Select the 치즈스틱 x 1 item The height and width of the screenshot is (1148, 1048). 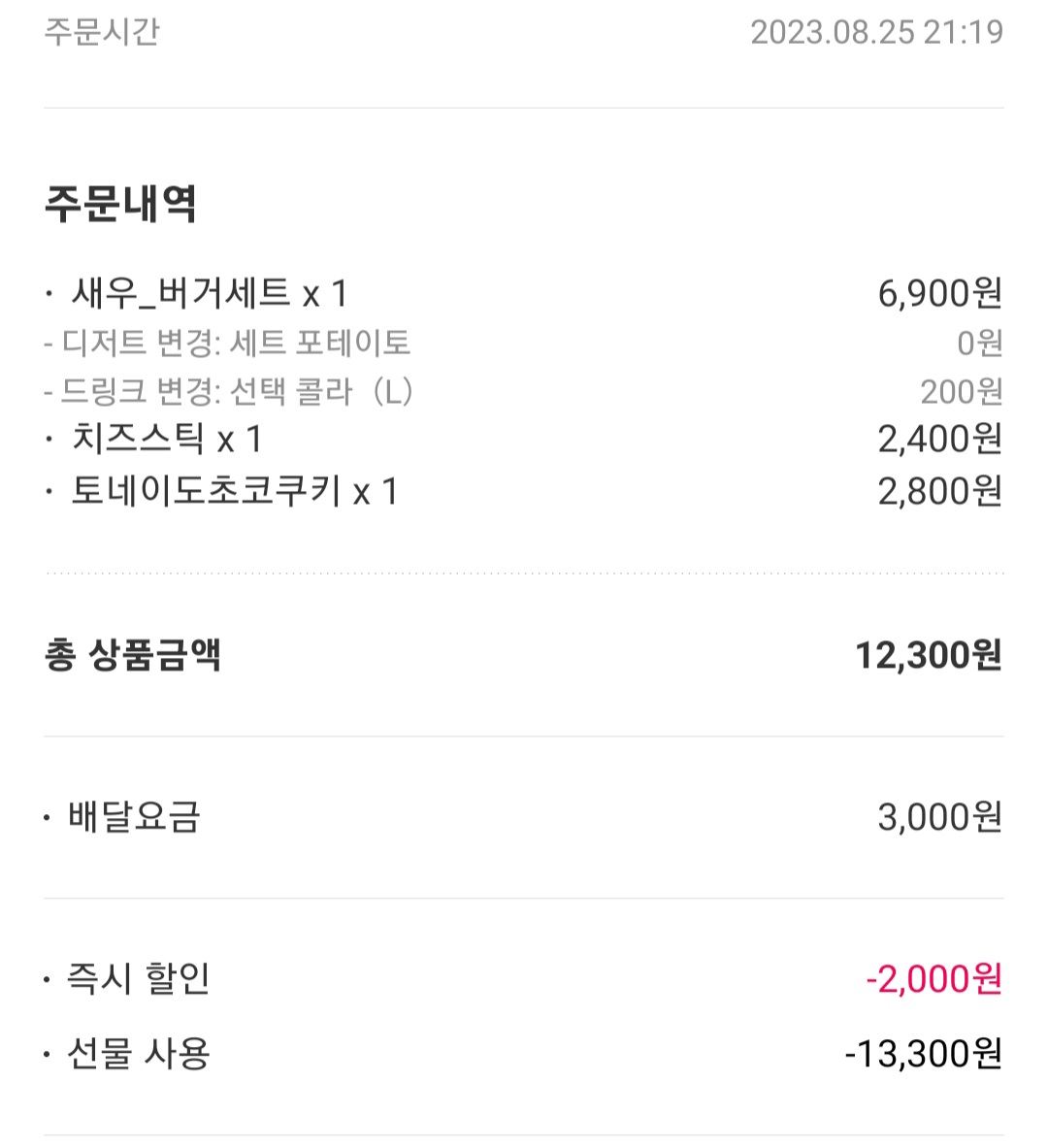(x=166, y=439)
